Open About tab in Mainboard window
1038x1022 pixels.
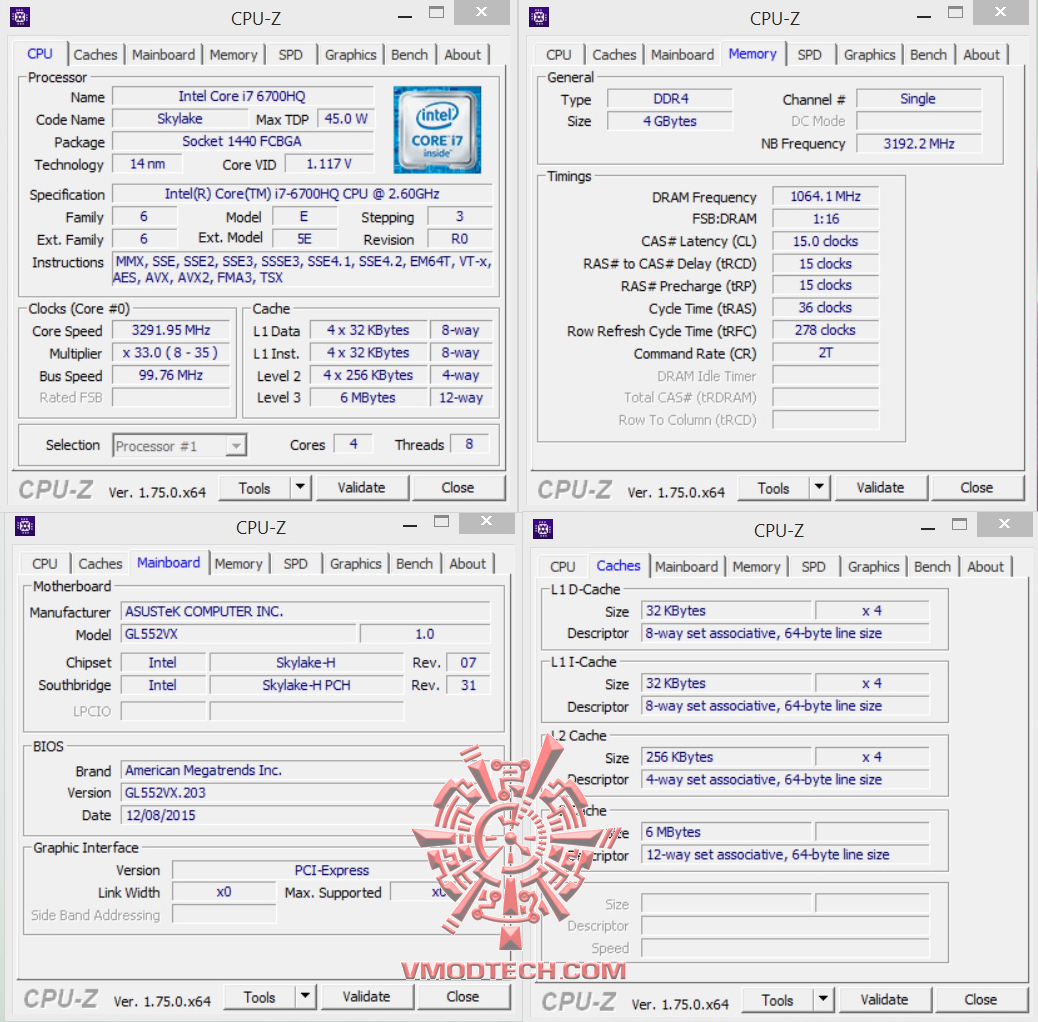[467, 564]
